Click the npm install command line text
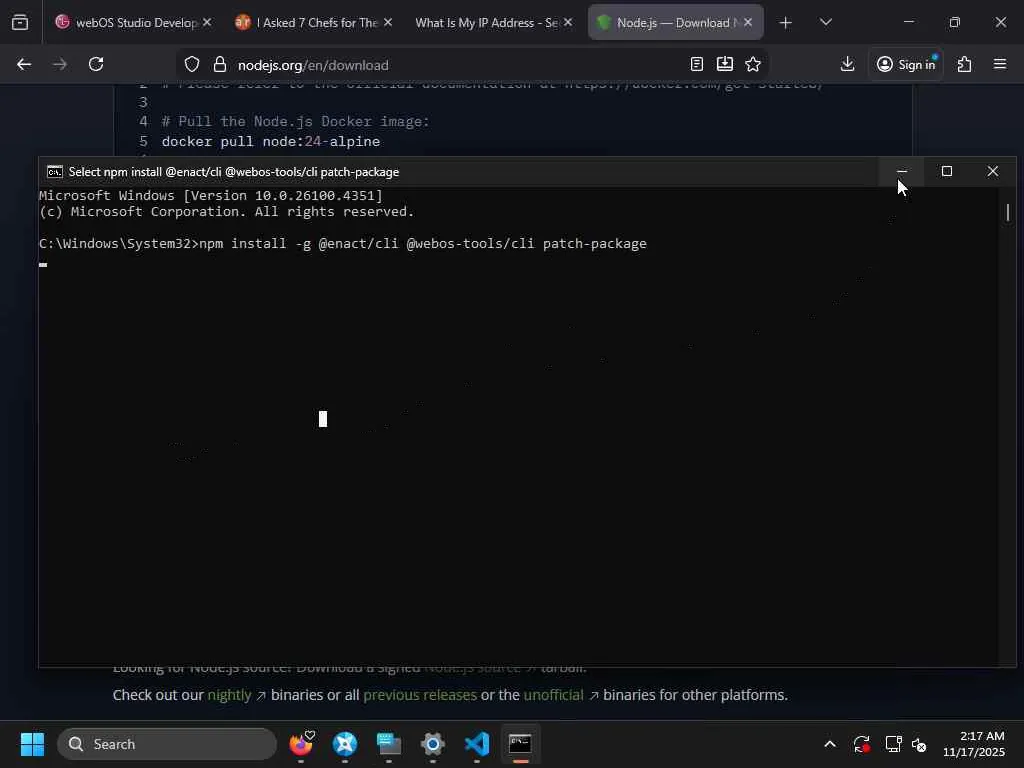The image size is (1024, 768). coord(343,244)
